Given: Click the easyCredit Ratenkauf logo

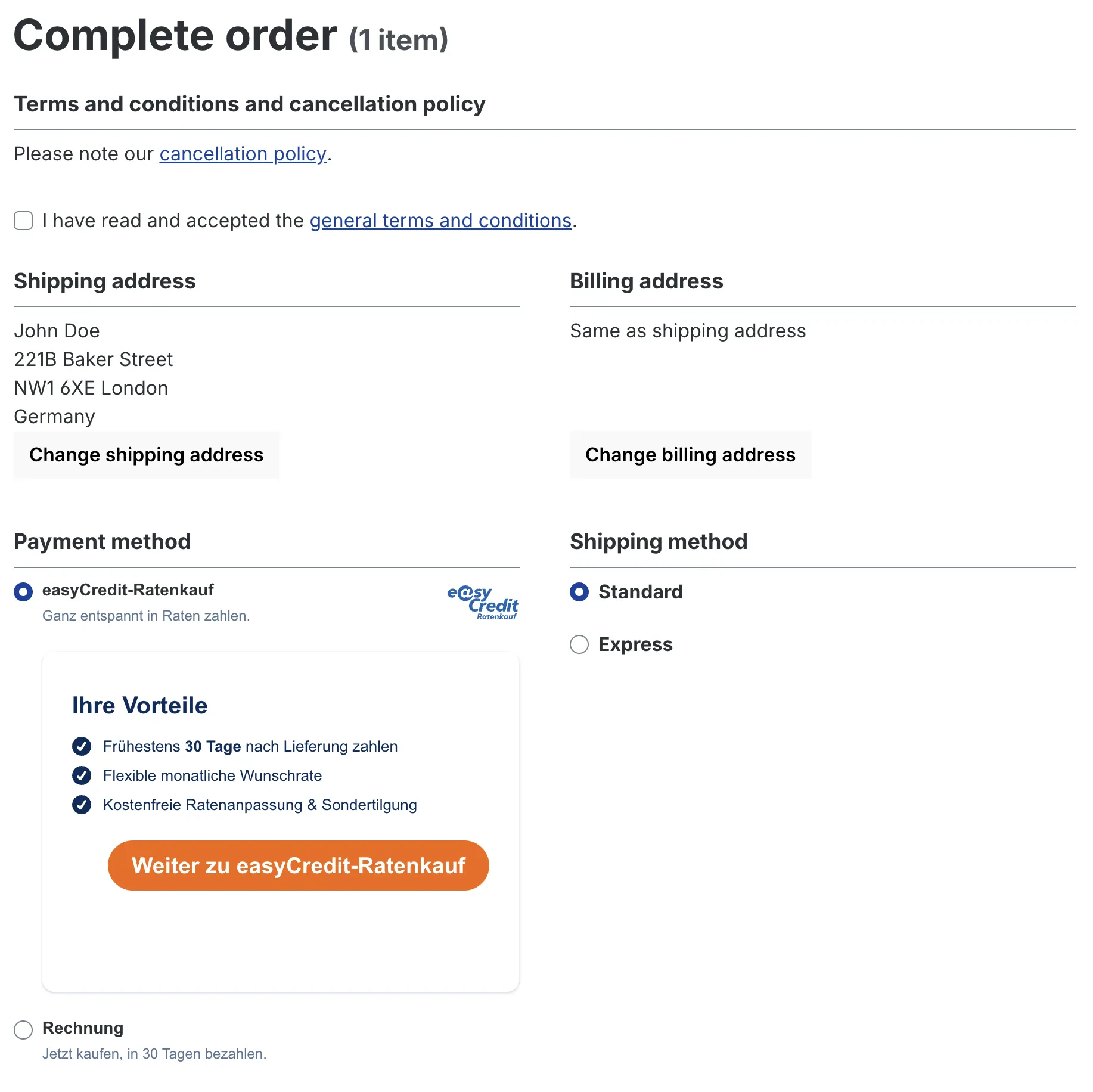Looking at the screenshot, I should click(483, 603).
